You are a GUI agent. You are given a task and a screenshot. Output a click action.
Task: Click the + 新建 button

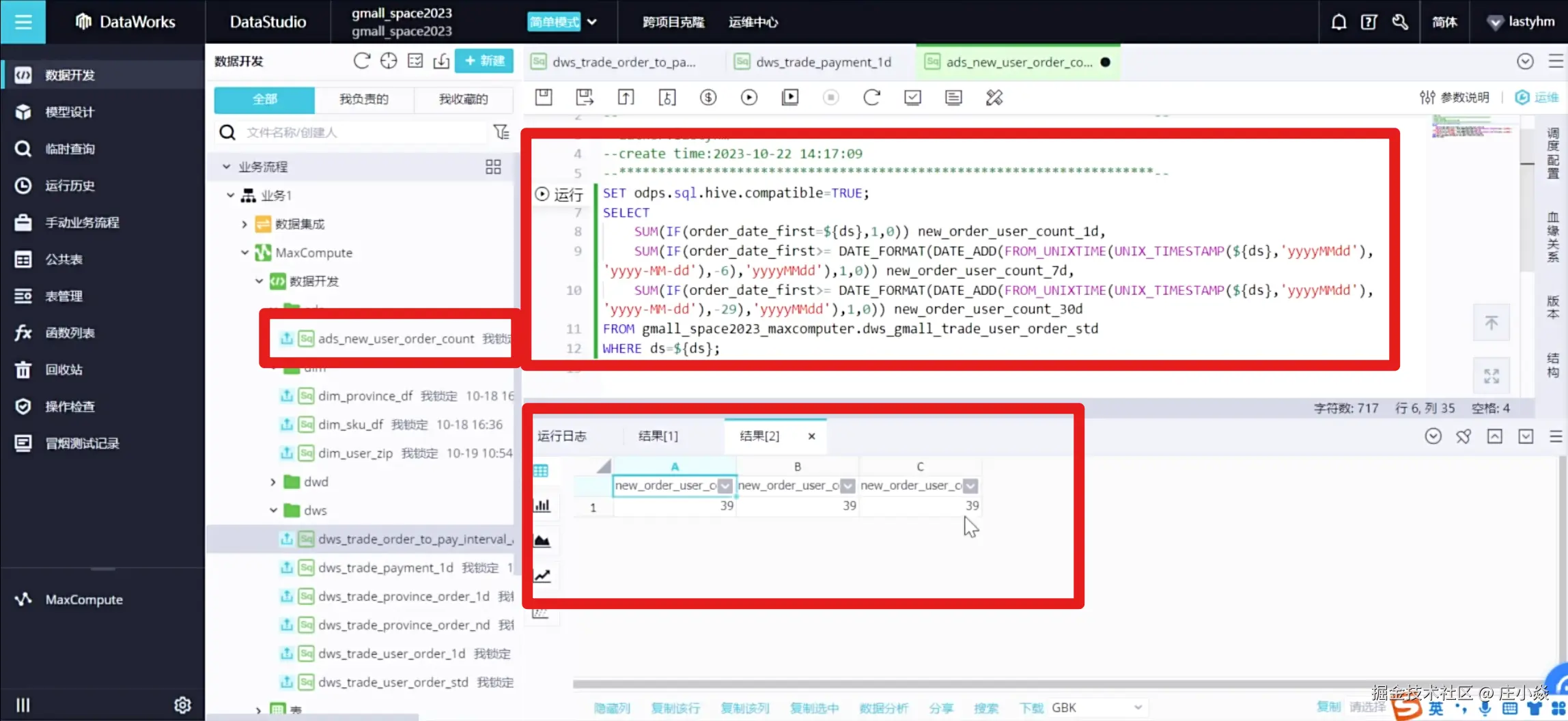484,61
